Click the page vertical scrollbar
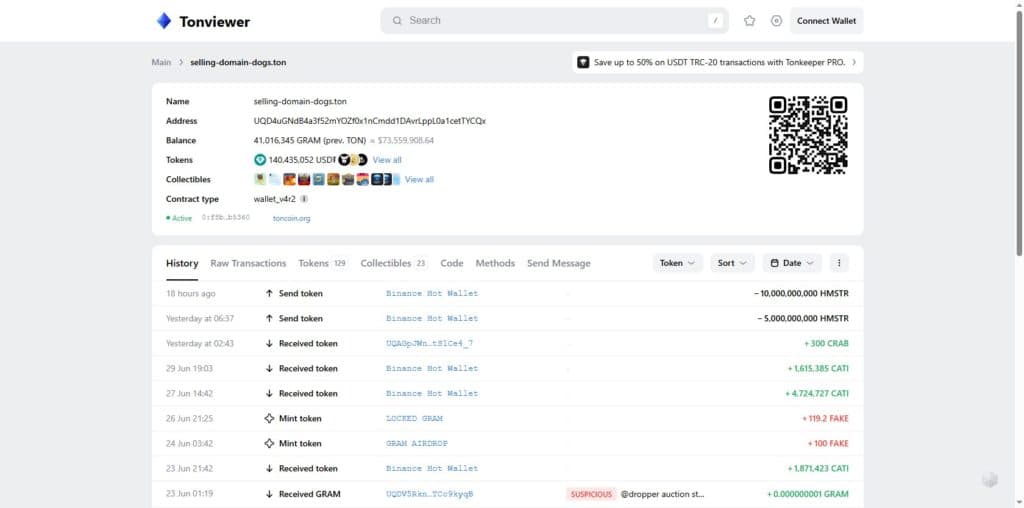 point(1019,131)
